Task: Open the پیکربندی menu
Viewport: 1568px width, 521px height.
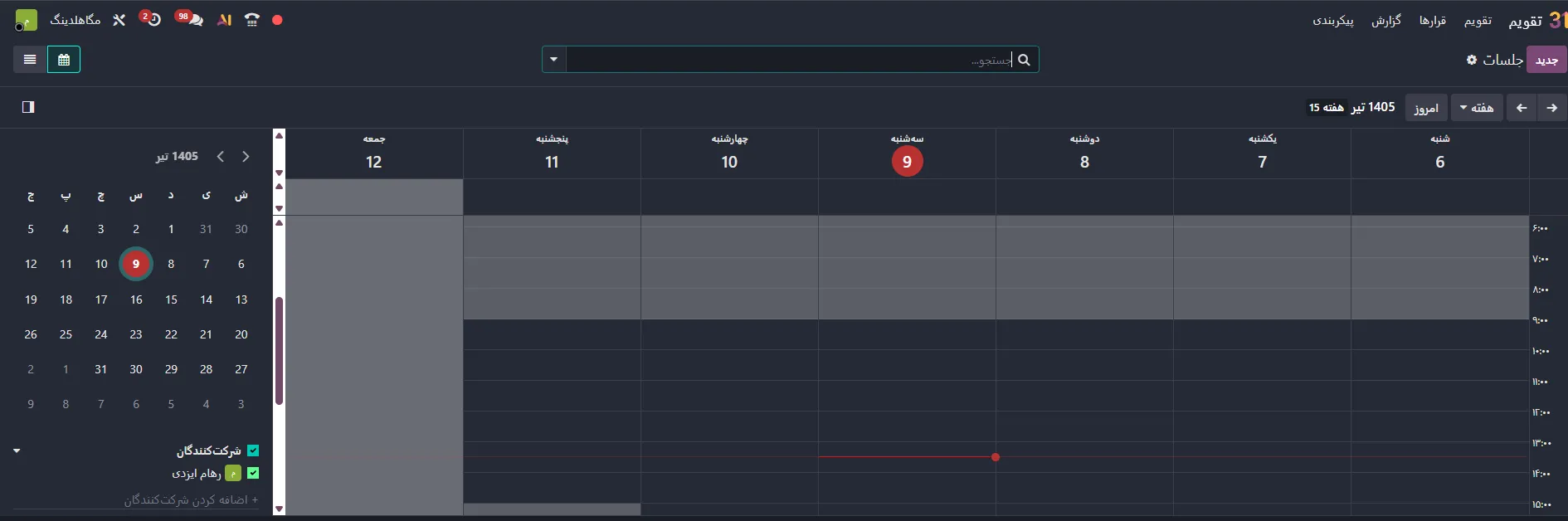Action: tap(1332, 21)
